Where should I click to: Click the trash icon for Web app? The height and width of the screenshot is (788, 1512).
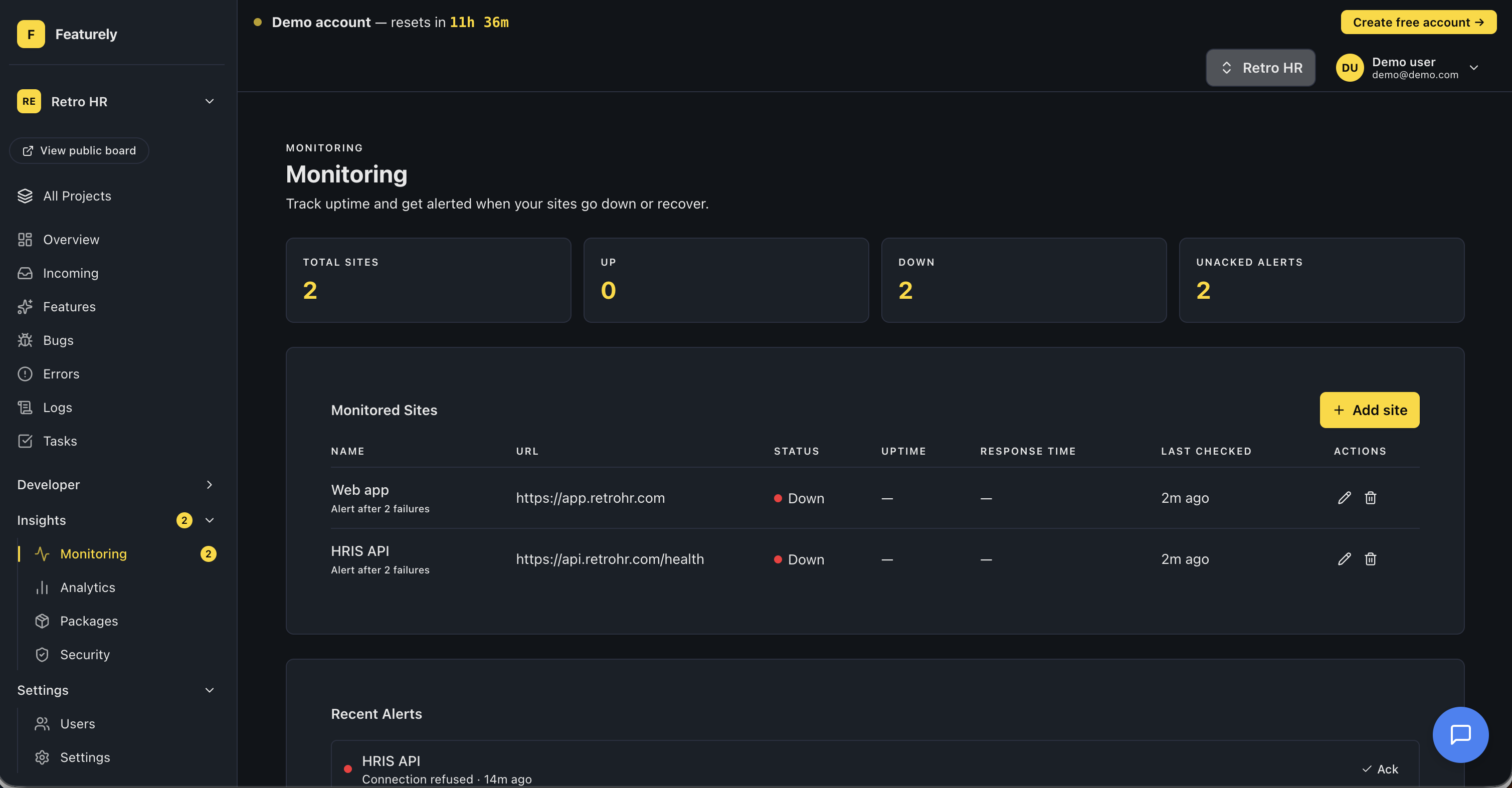point(1370,498)
